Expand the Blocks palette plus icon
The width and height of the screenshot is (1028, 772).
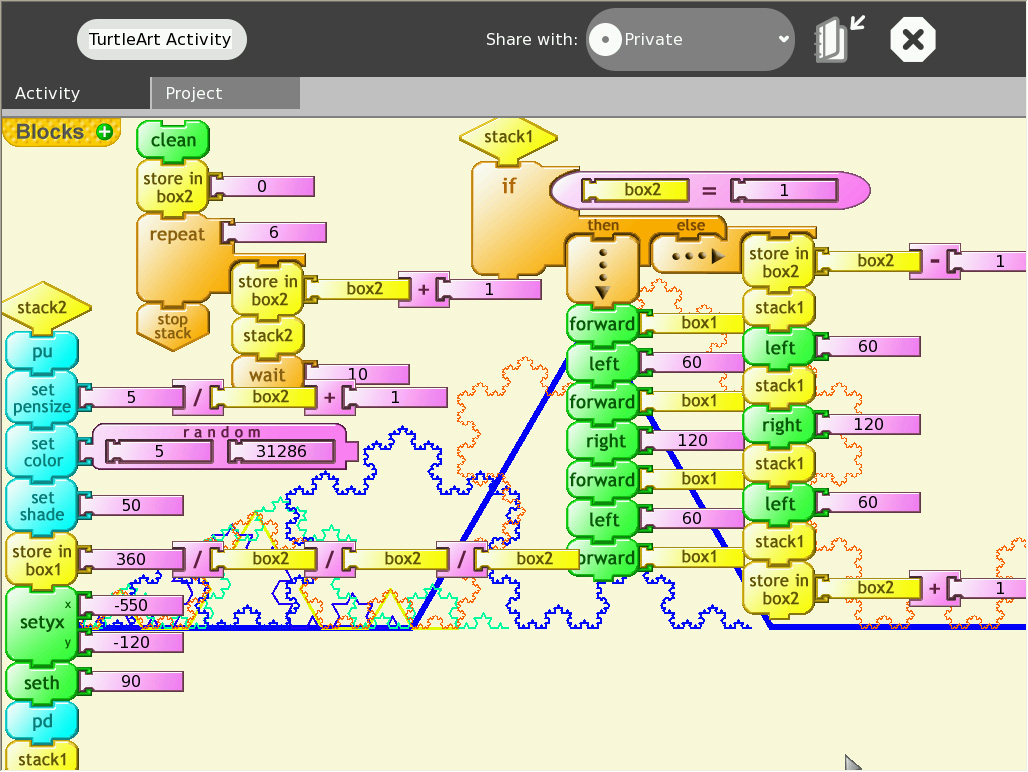[104, 132]
